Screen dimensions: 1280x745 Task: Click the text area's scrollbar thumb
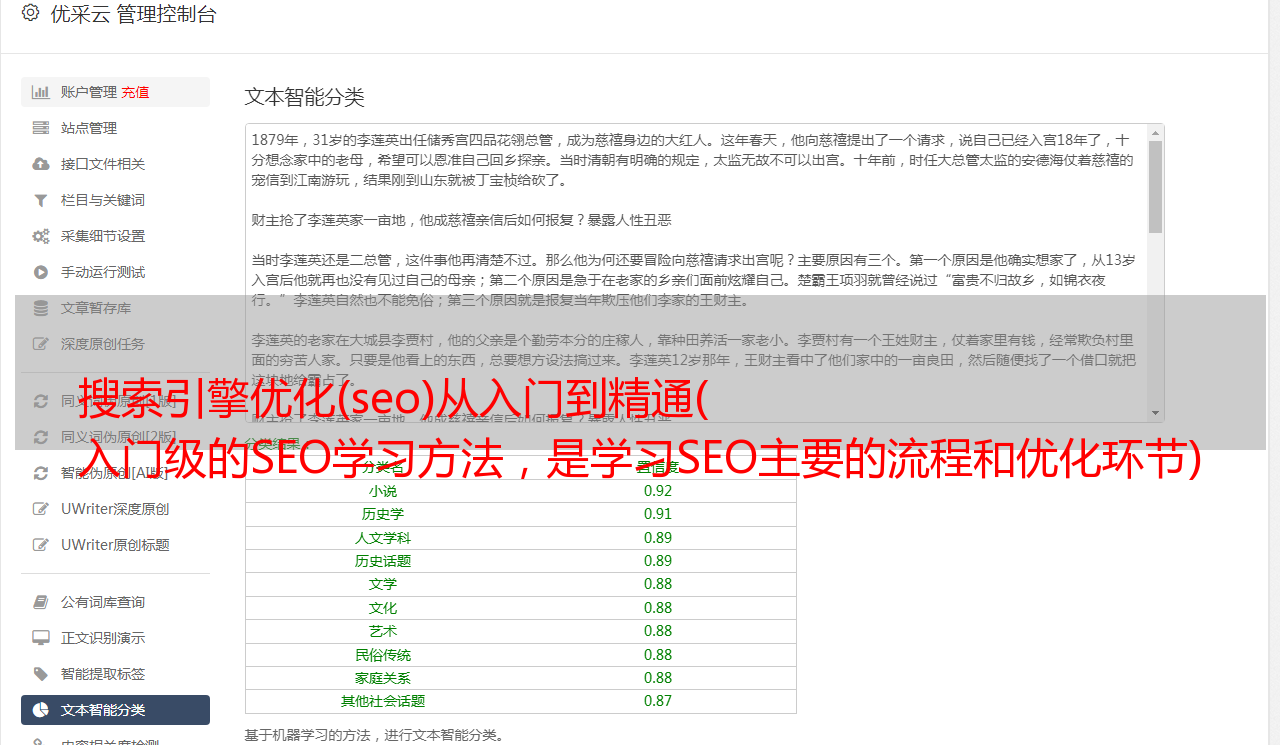tap(1155, 186)
